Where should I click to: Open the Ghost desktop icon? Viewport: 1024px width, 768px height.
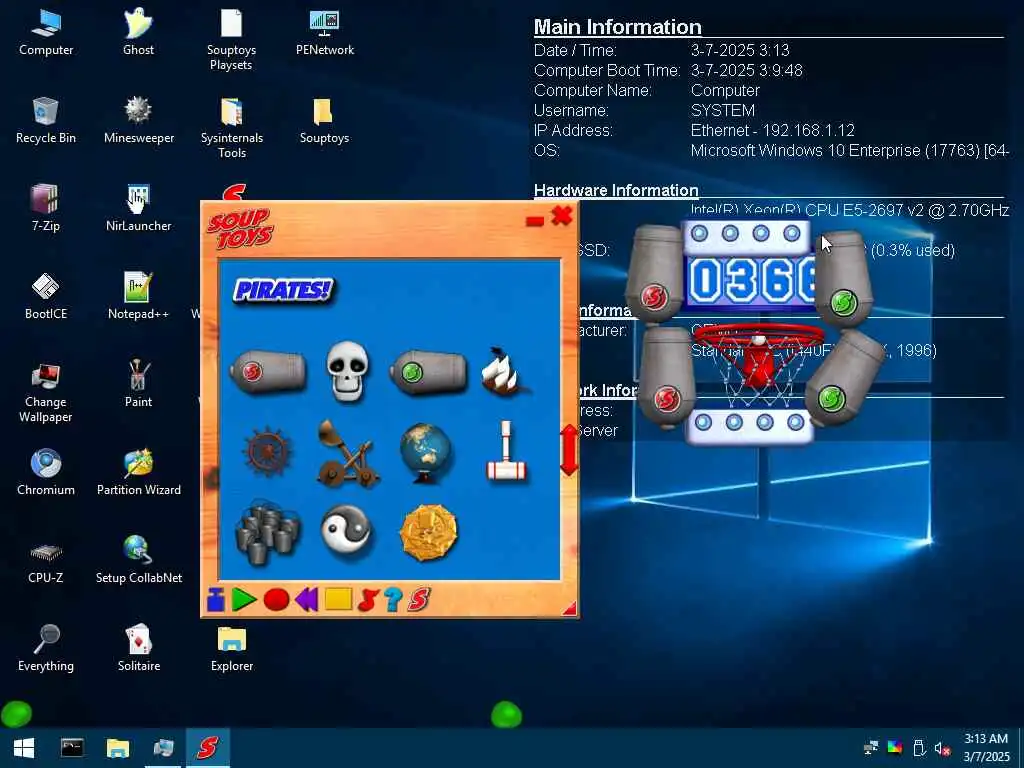tap(138, 33)
